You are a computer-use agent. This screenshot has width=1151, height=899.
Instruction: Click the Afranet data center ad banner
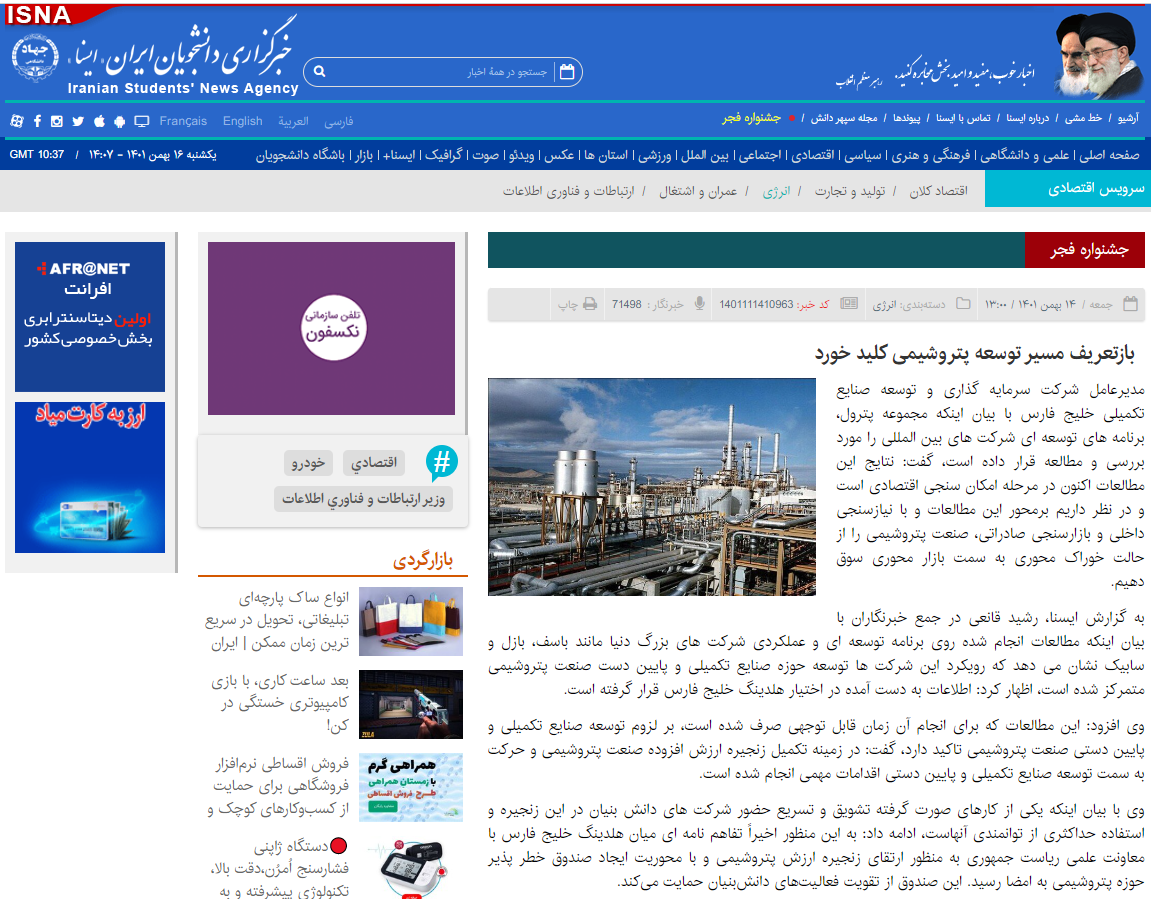90,317
